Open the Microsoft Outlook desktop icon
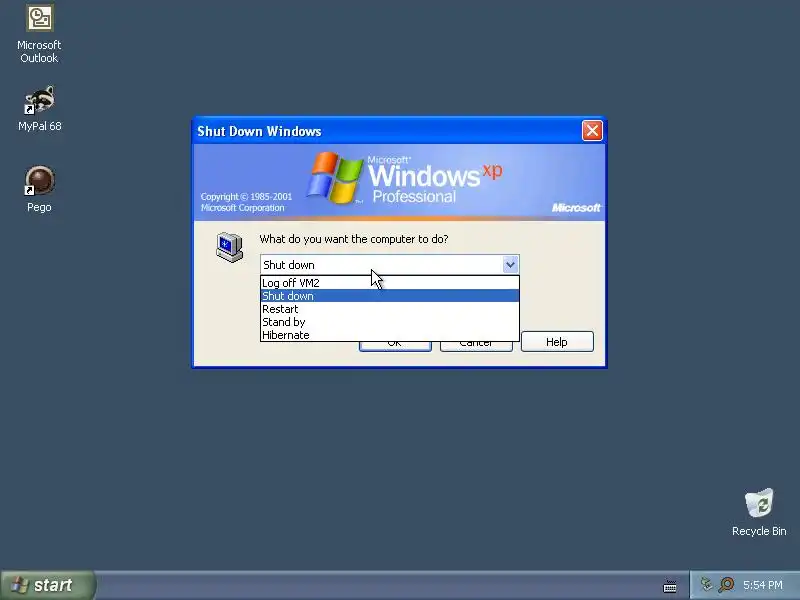Viewport: 800px width, 600px height. [39, 34]
